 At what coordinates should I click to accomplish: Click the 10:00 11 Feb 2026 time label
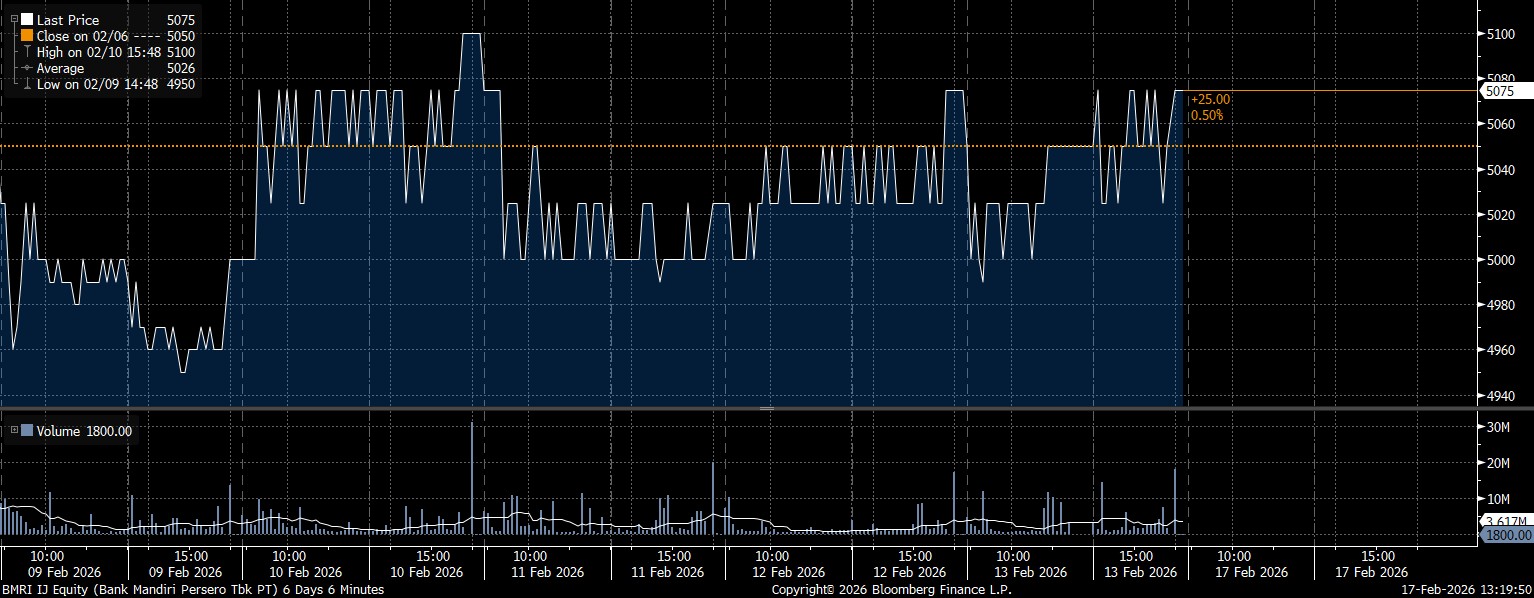(530, 563)
